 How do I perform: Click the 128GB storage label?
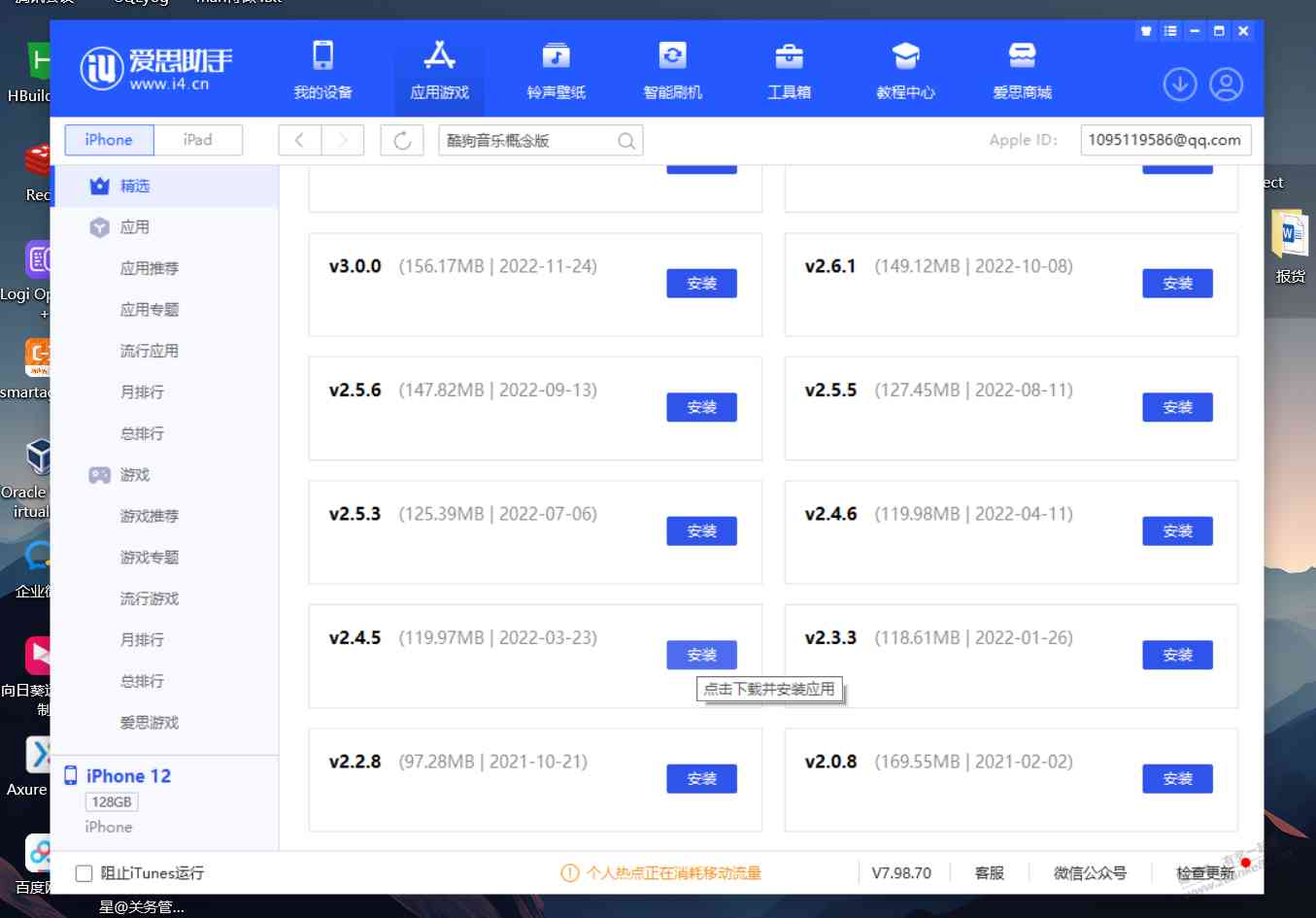(112, 801)
